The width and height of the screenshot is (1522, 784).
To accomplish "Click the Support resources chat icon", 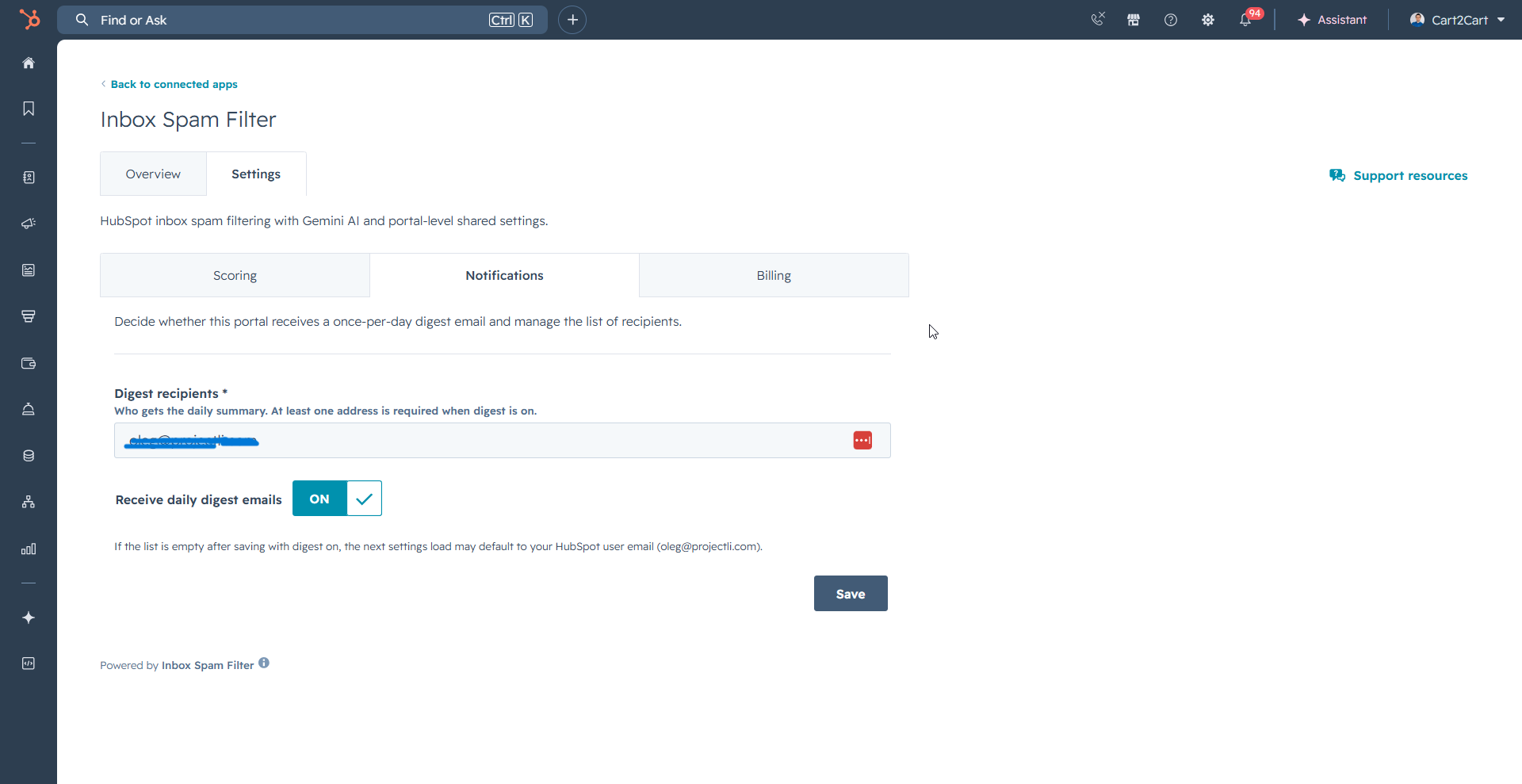I will (x=1337, y=175).
